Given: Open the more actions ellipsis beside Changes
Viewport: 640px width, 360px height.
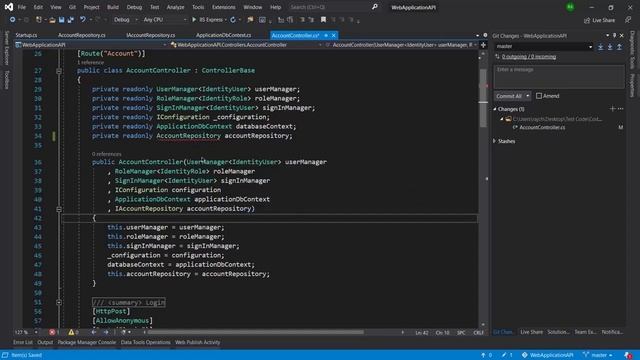Looking at the screenshot, I should pos(620,109).
